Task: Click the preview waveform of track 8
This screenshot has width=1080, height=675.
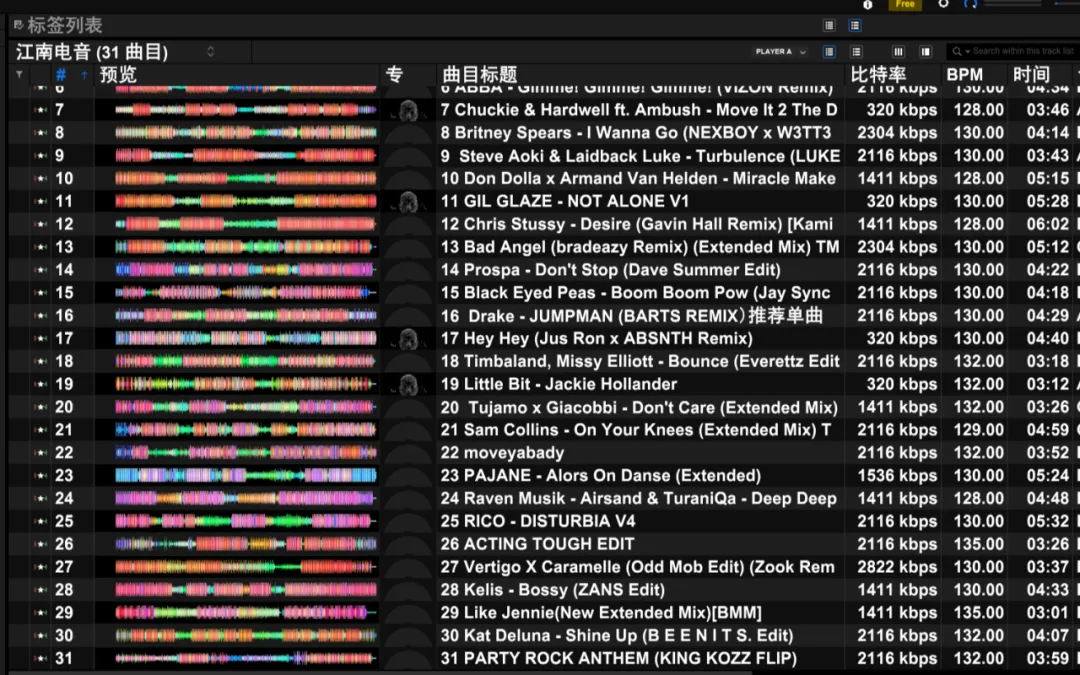Action: (x=246, y=133)
